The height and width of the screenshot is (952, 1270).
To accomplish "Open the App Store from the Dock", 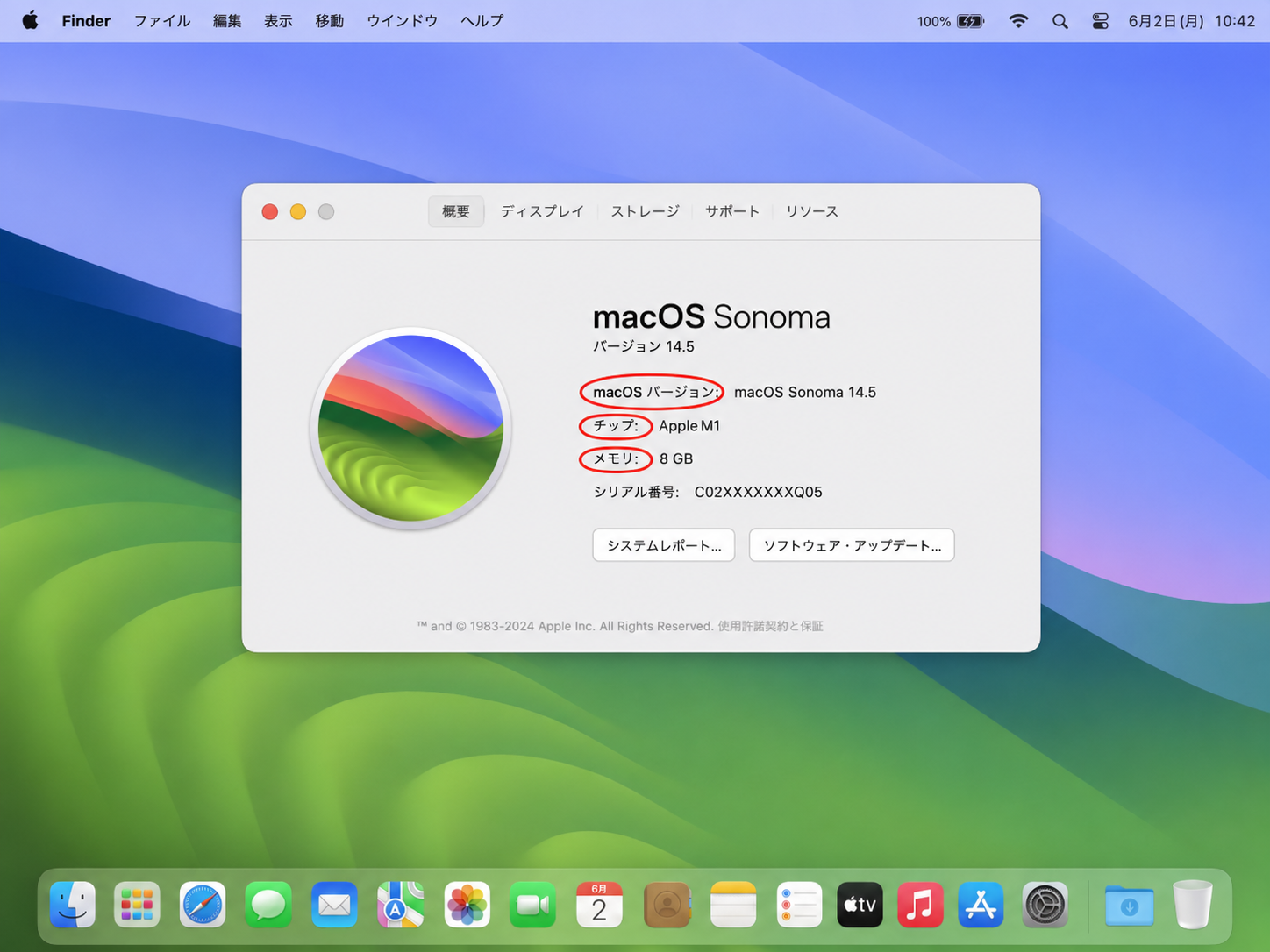I will pyautogui.click(x=981, y=905).
